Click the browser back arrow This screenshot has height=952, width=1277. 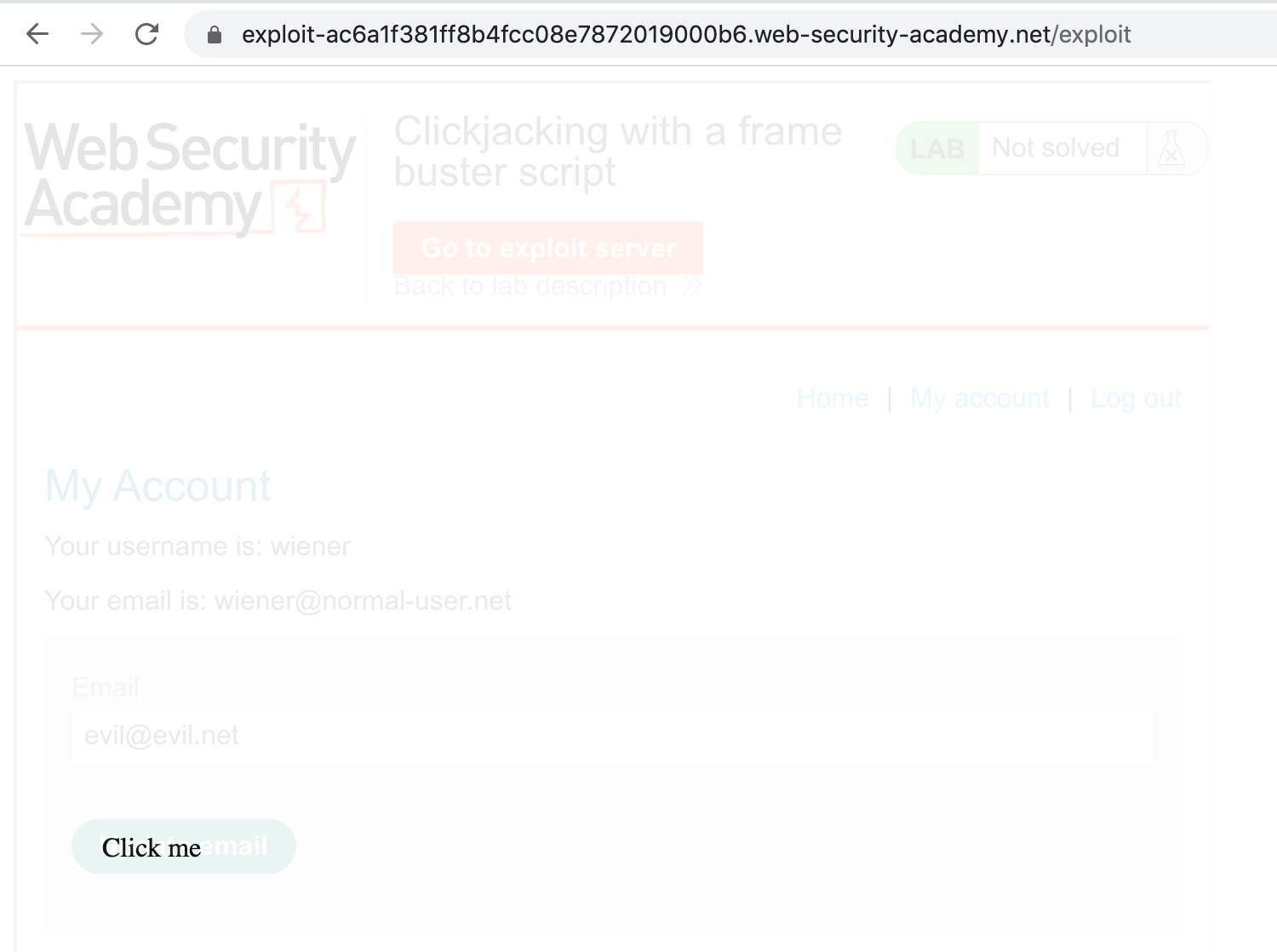coord(37,34)
